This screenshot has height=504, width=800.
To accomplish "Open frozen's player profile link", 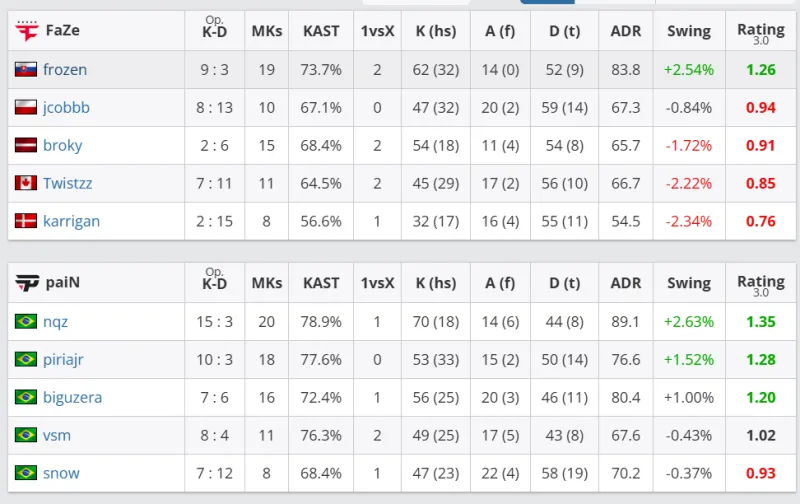I will 65,69.
